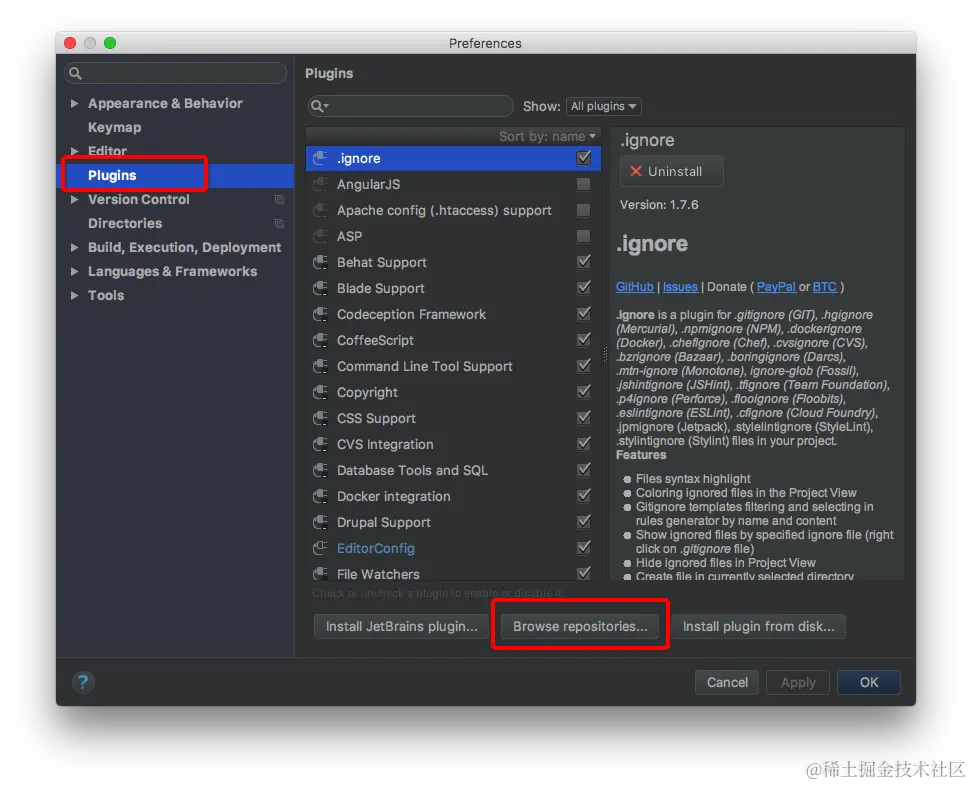
Task: Open the Issues link
Action: click(680, 287)
